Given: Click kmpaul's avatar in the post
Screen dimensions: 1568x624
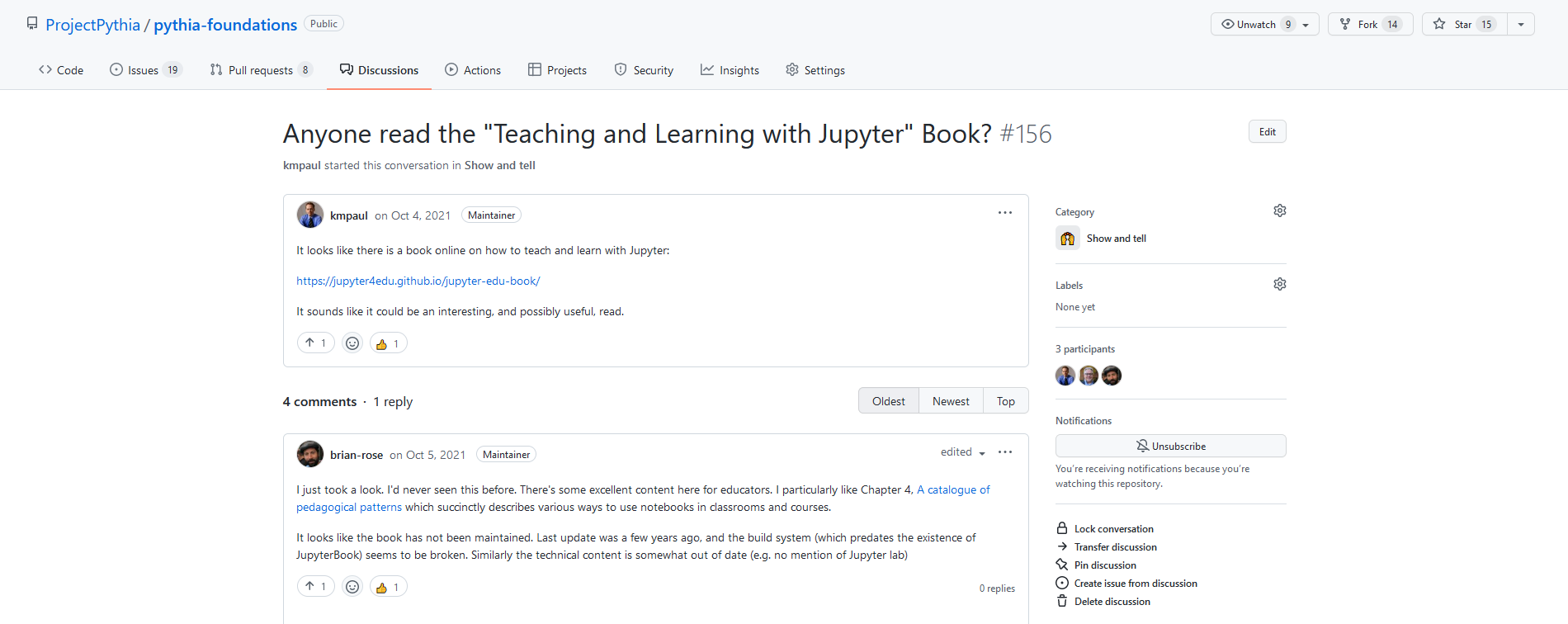Looking at the screenshot, I should [310, 215].
